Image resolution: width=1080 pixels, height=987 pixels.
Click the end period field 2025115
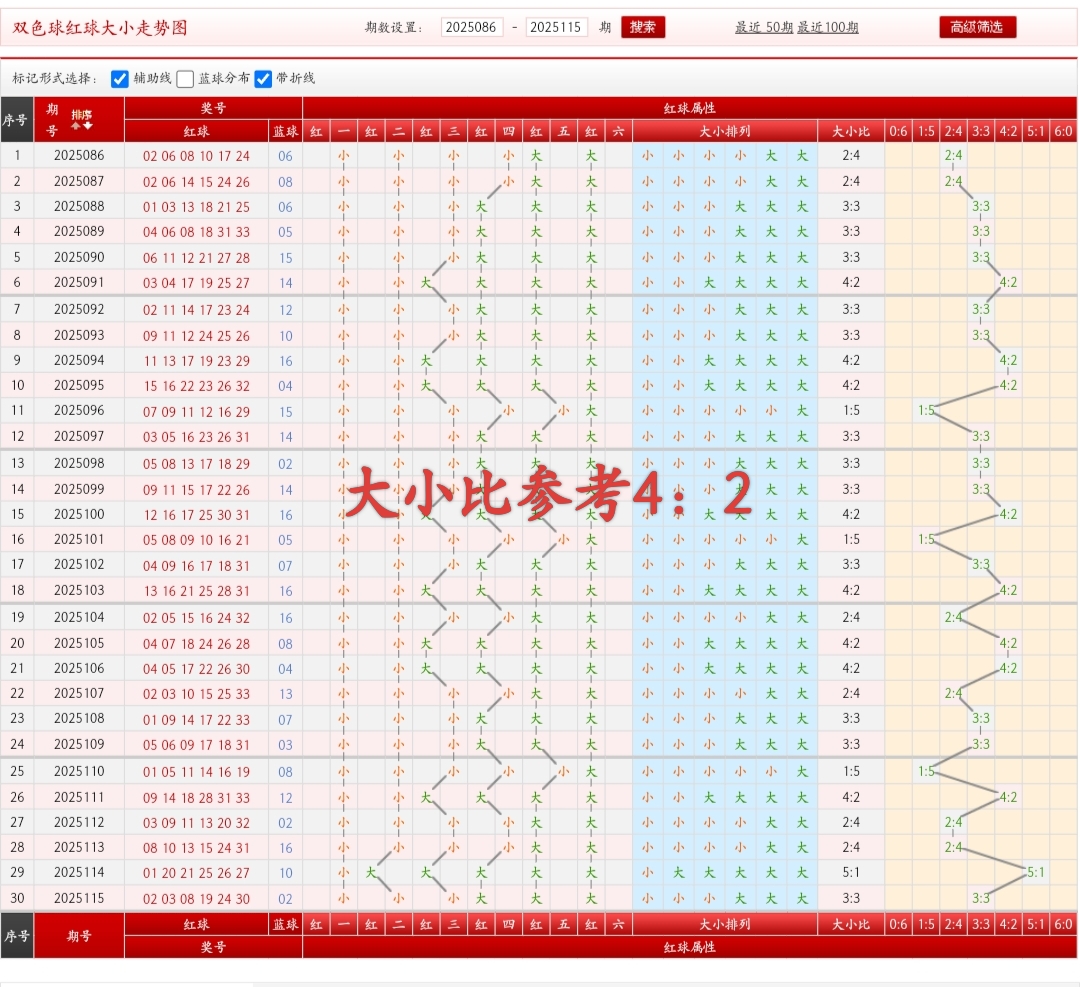coord(556,28)
